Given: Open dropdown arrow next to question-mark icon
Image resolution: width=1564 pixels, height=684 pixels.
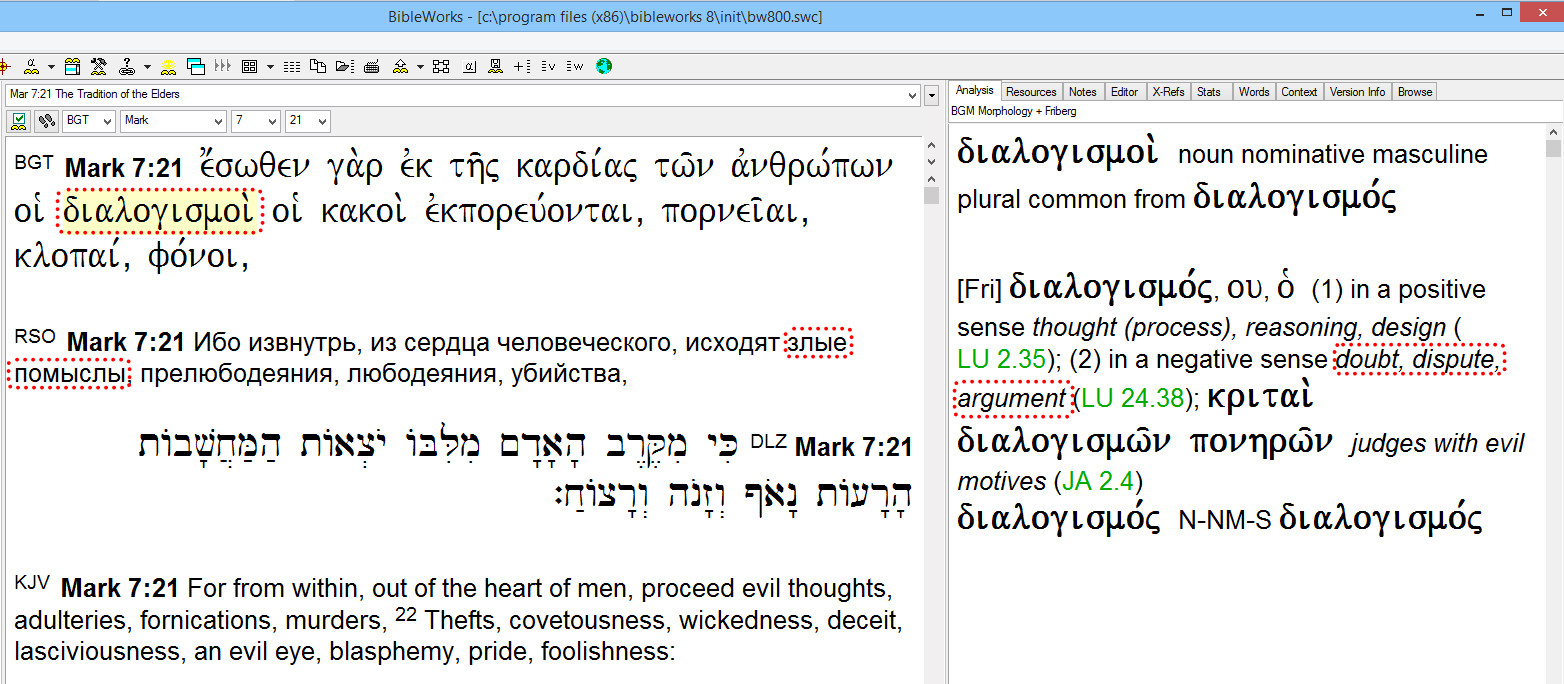Looking at the screenshot, I should (x=147, y=66).
